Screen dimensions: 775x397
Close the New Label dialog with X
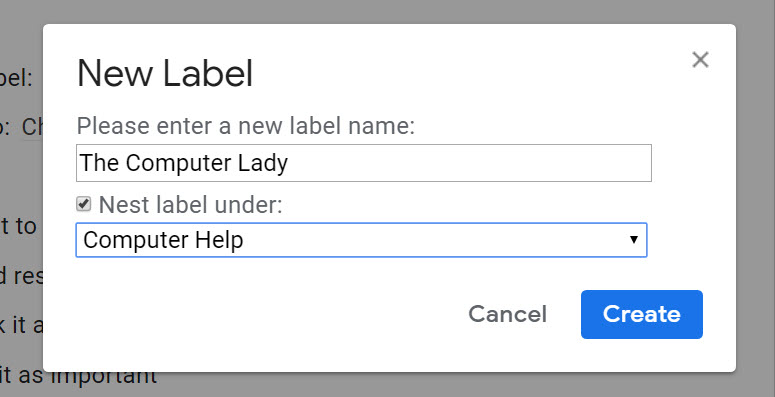coord(700,60)
